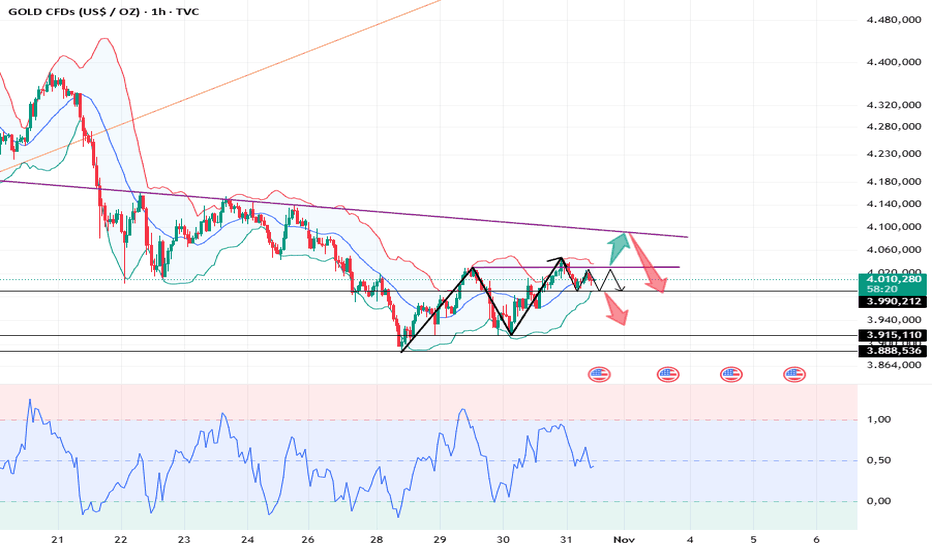The image size is (932, 550).
Task: Click the 28 date on time axis
Action: 376,540
